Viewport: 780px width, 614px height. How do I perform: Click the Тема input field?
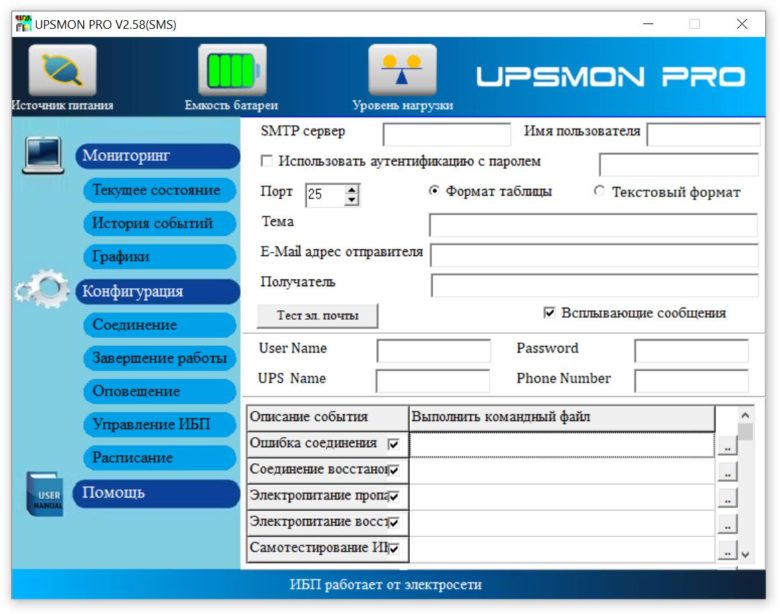593,225
